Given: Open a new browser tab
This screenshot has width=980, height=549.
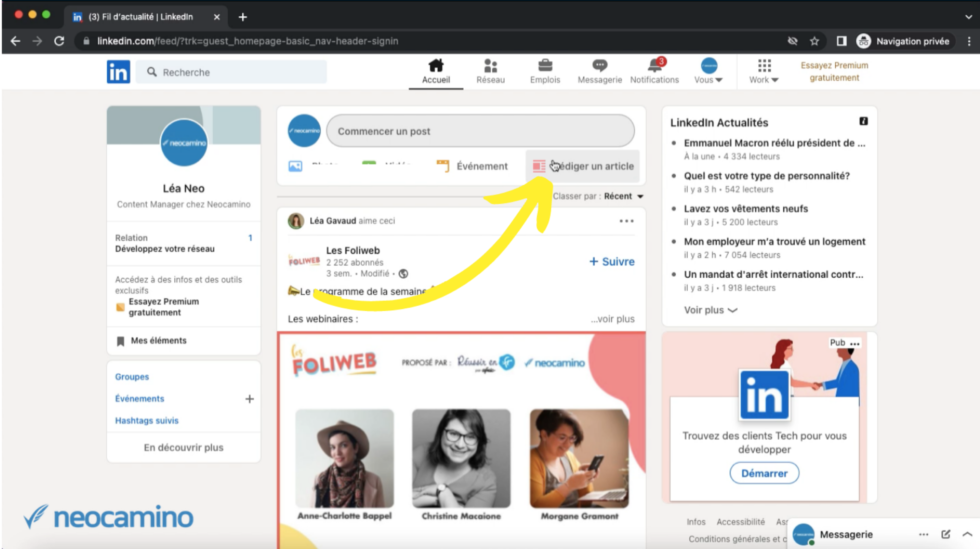Looking at the screenshot, I should [x=242, y=17].
